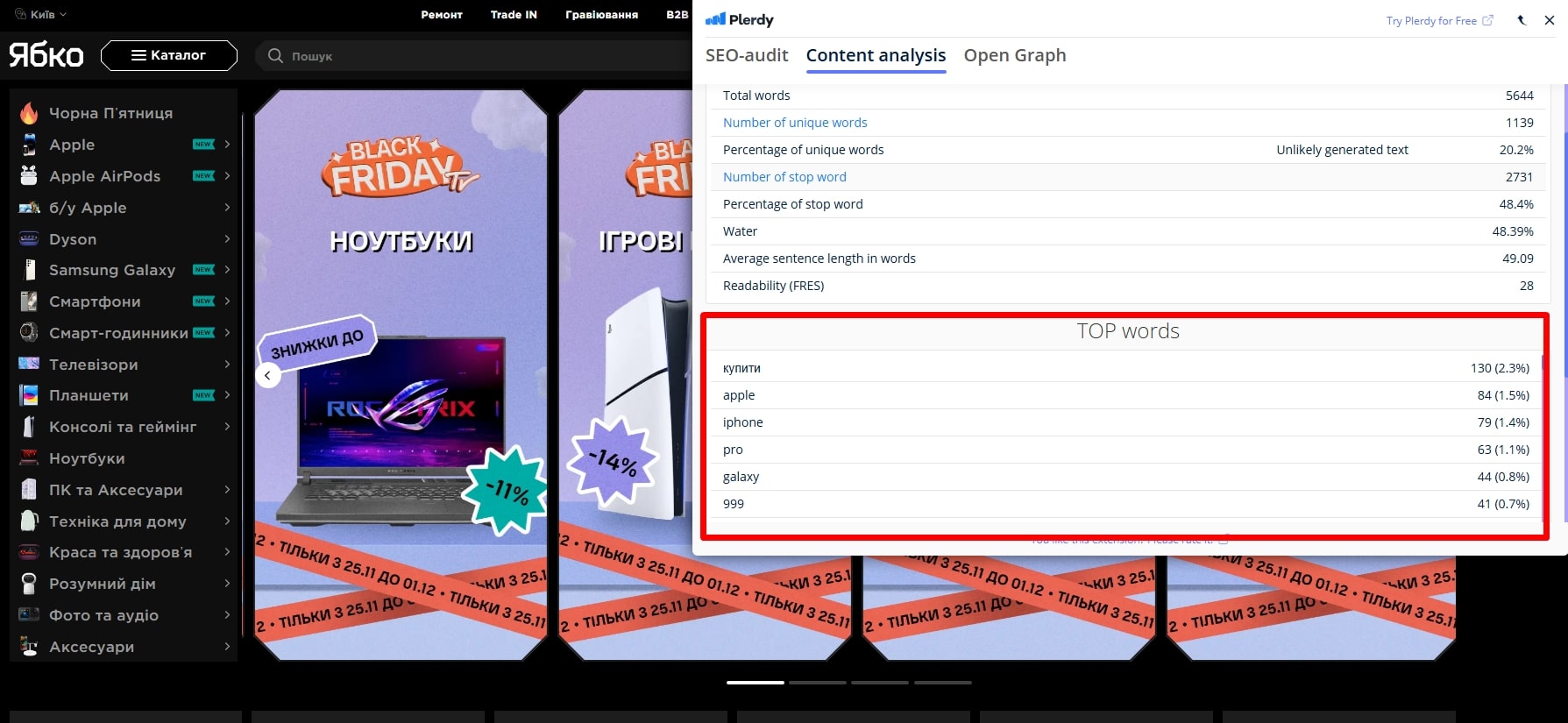
Task: Select the first carousel slide indicator
Action: click(755, 682)
